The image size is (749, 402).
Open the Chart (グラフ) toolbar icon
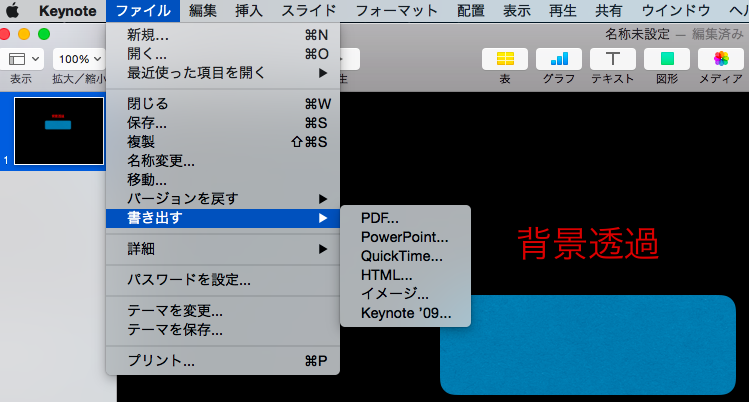coord(559,58)
